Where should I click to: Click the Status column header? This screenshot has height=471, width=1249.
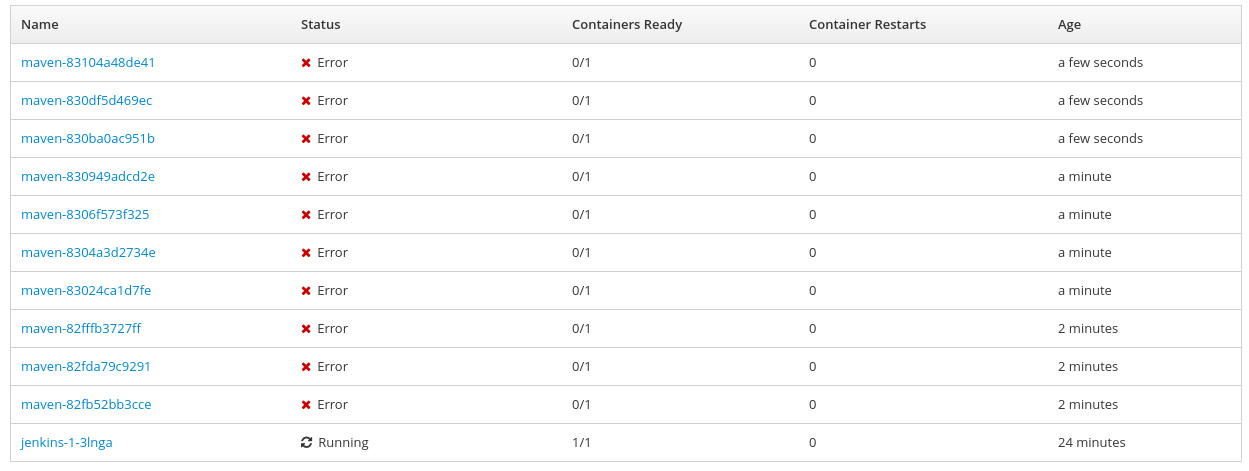[x=321, y=24]
